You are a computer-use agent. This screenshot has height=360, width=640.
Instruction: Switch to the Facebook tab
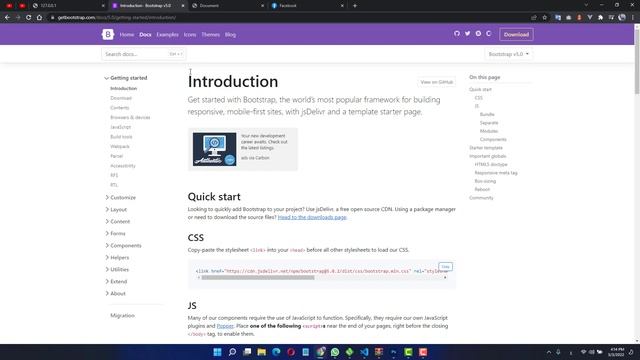pos(307,6)
